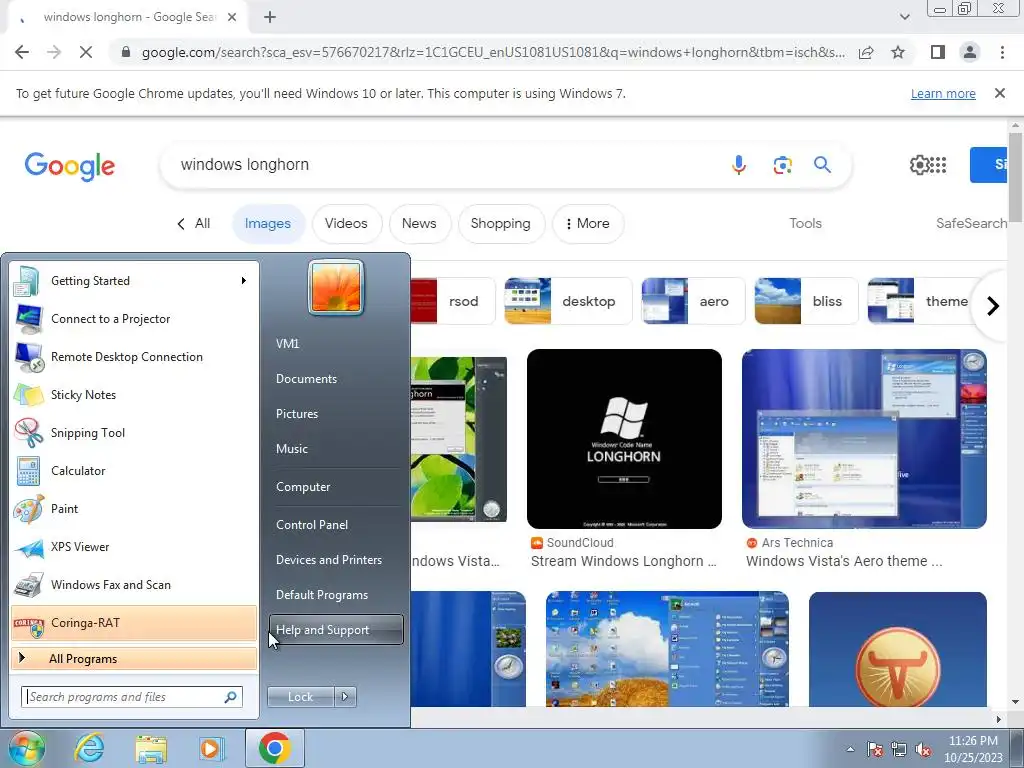Click network tray icon

899,749
